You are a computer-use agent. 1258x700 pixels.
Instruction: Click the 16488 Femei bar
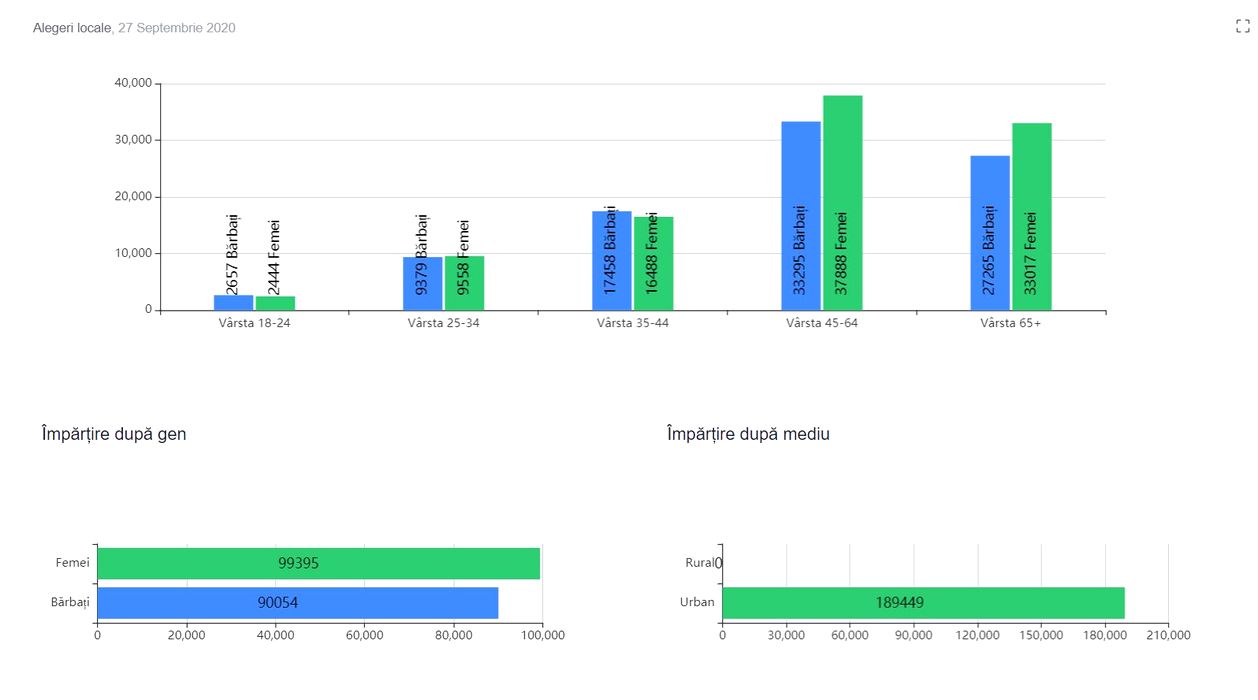[653, 263]
